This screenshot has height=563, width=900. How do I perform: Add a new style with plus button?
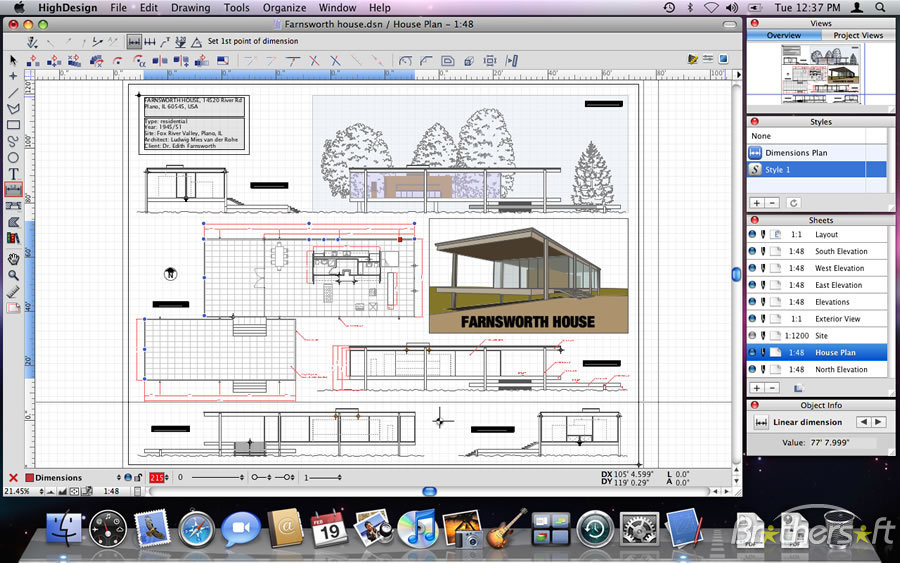pyautogui.click(x=757, y=203)
